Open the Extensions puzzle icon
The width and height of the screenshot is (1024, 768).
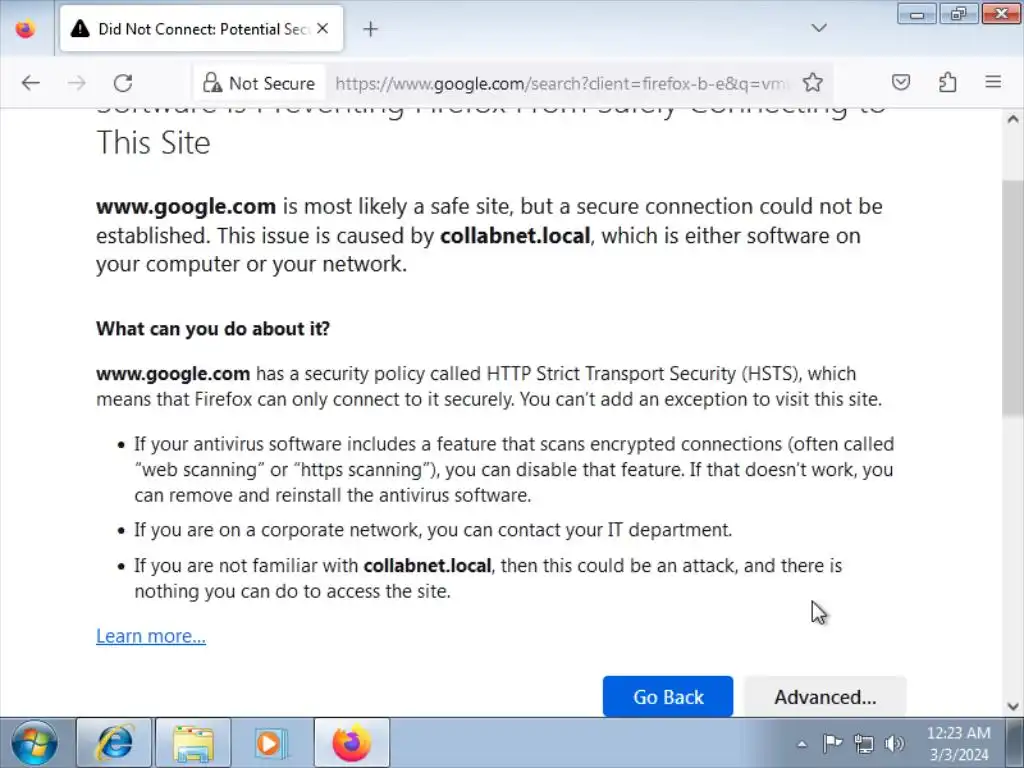coord(947,83)
